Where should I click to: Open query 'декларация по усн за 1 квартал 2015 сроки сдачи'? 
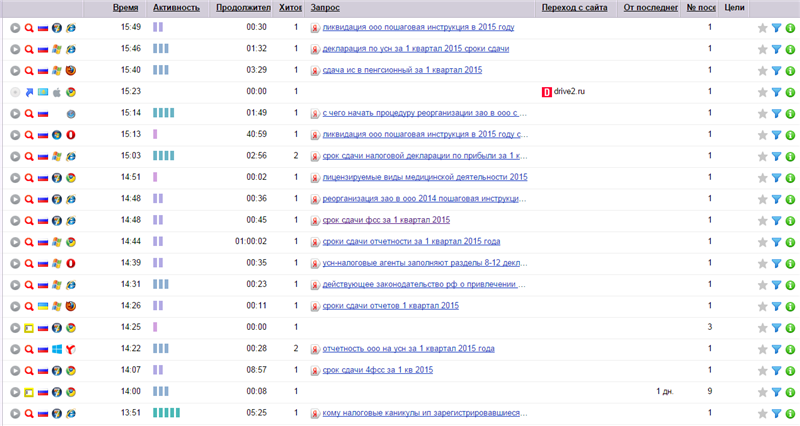tap(416, 49)
